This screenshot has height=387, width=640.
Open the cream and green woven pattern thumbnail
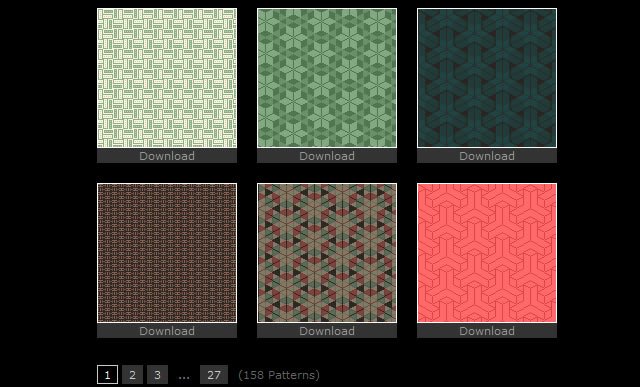(167, 78)
